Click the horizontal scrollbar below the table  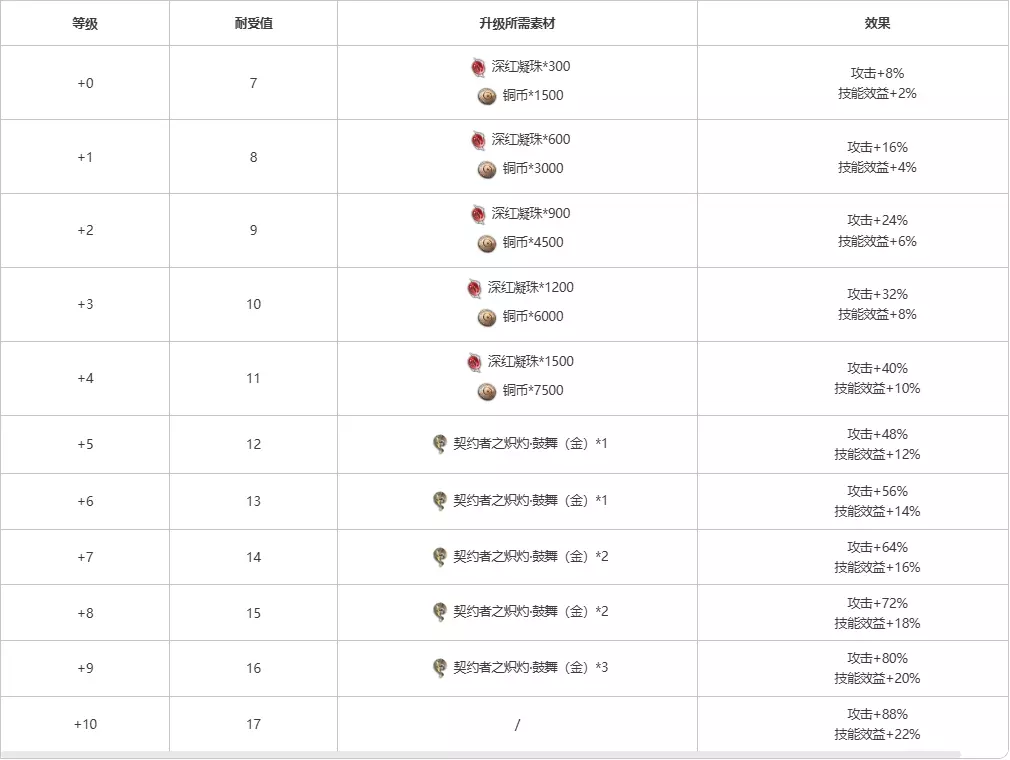pos(480,755)
